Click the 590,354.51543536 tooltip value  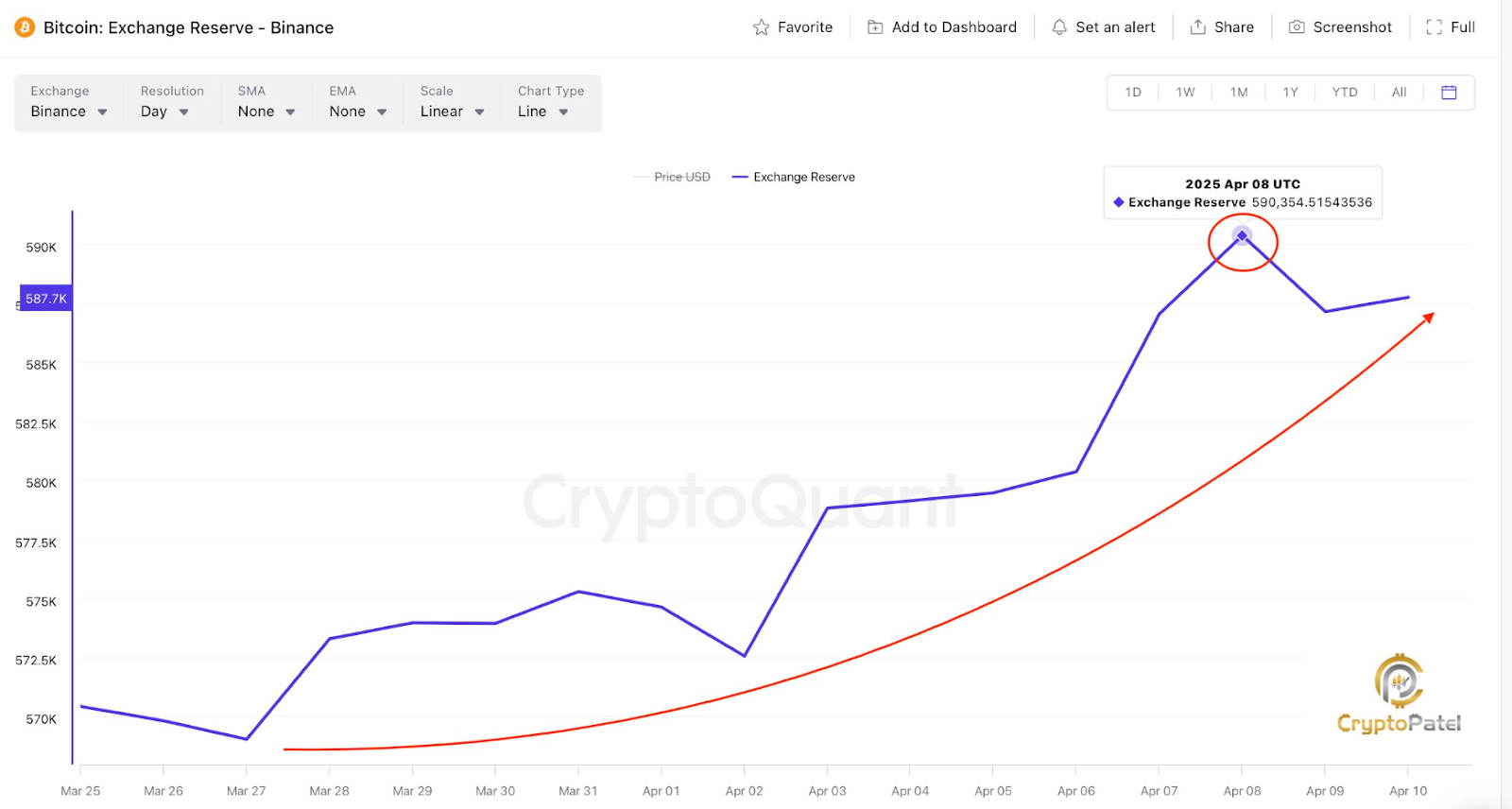pyautogui.click(x=1312, y=202)
